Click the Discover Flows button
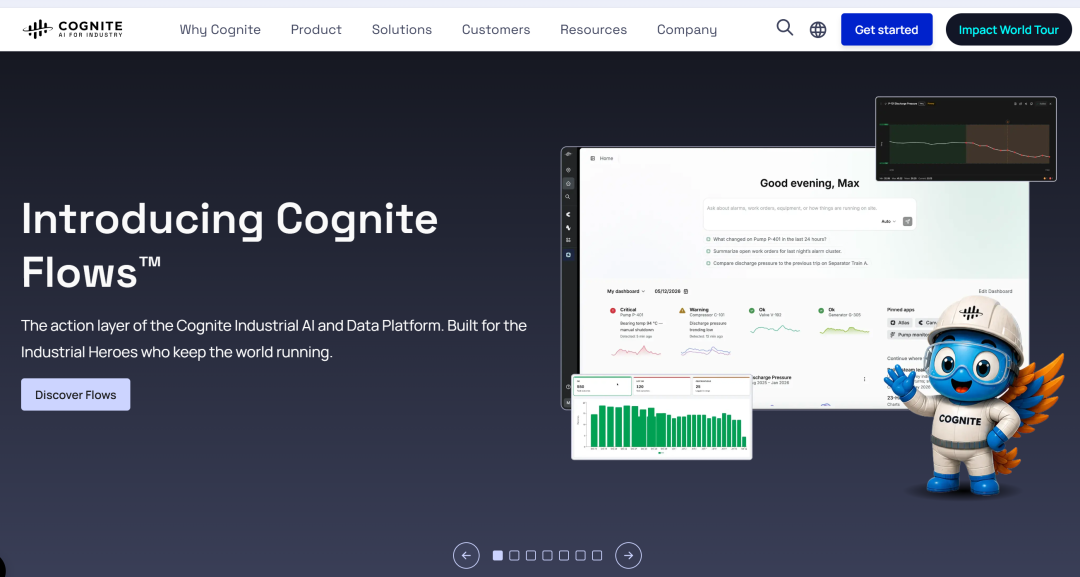 [76, 395]
